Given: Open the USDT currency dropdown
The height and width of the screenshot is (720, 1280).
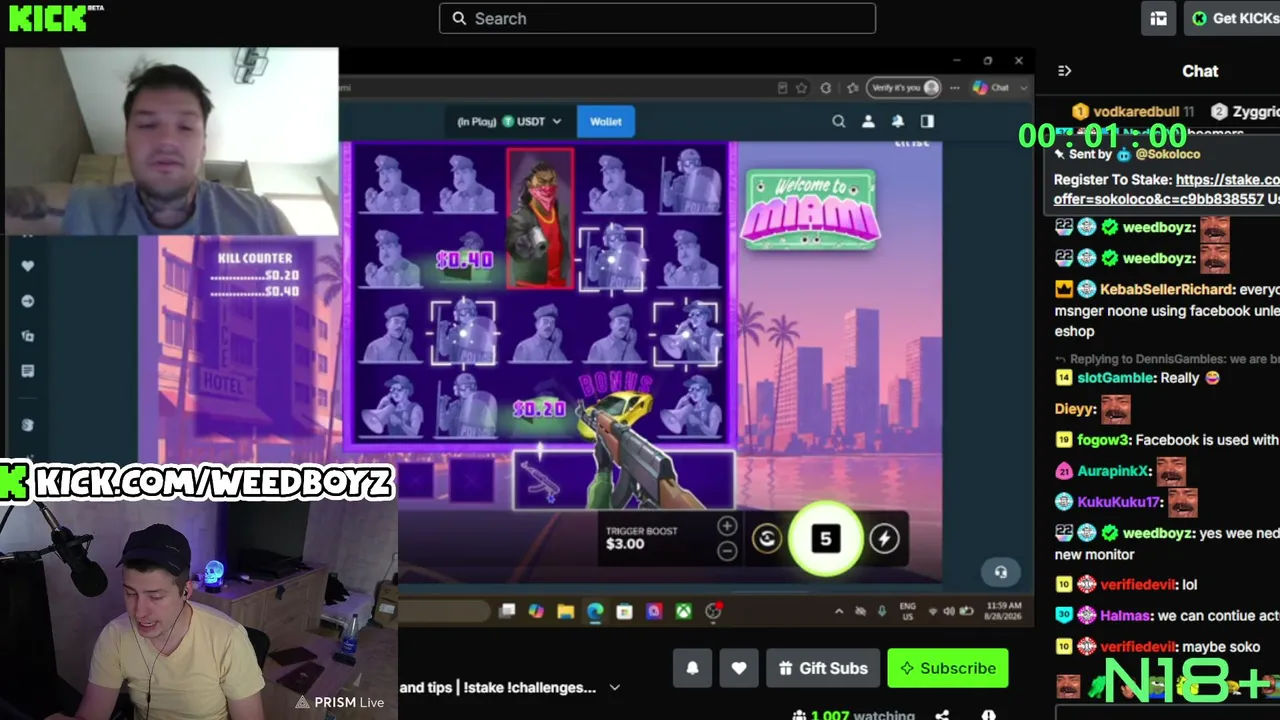Looking at the screenshot, I should (x=509, y=121).
